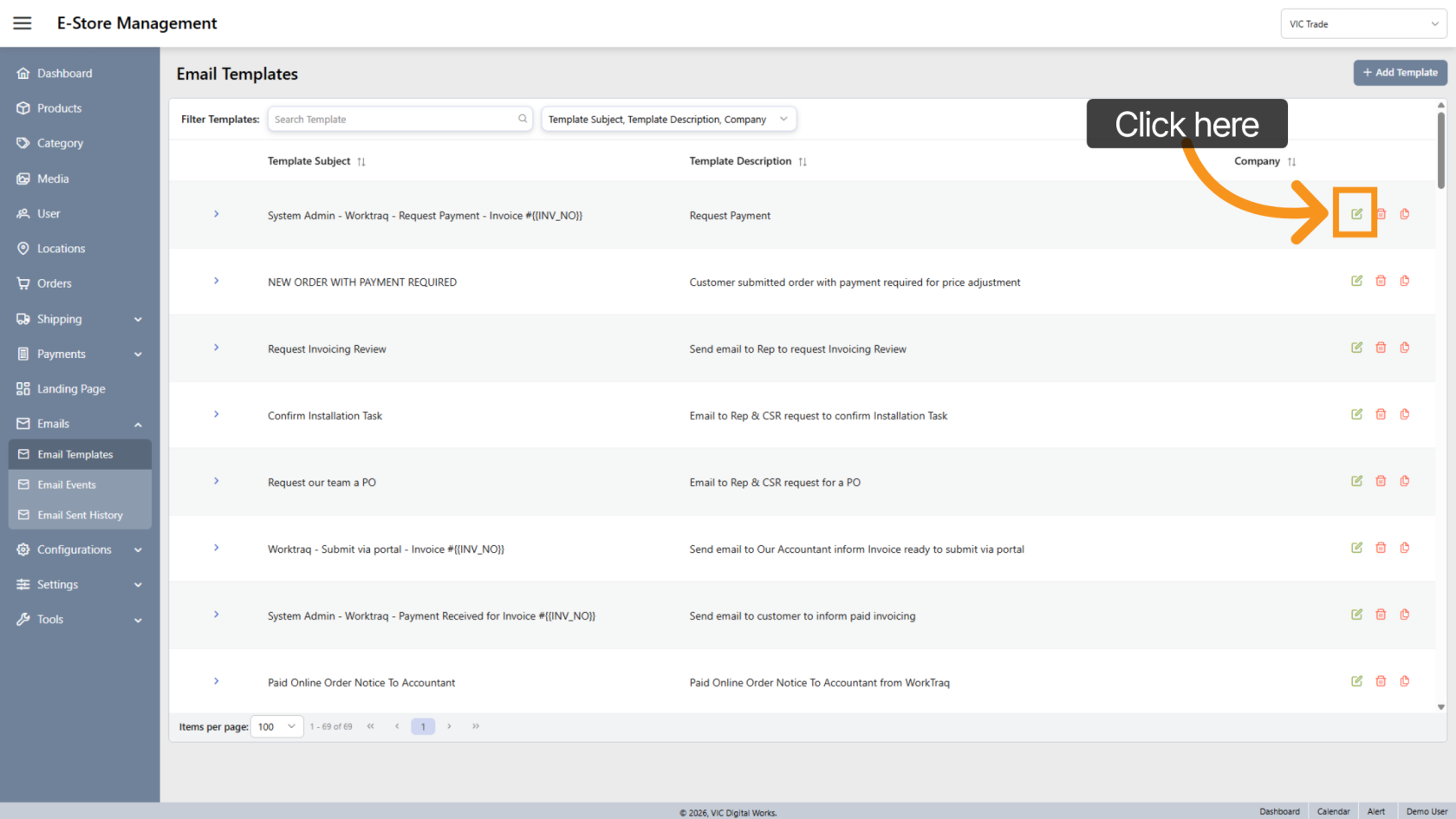Open the VIC Trade company dropdown
1456x819 pixels.
click(x=1363, y=24)
